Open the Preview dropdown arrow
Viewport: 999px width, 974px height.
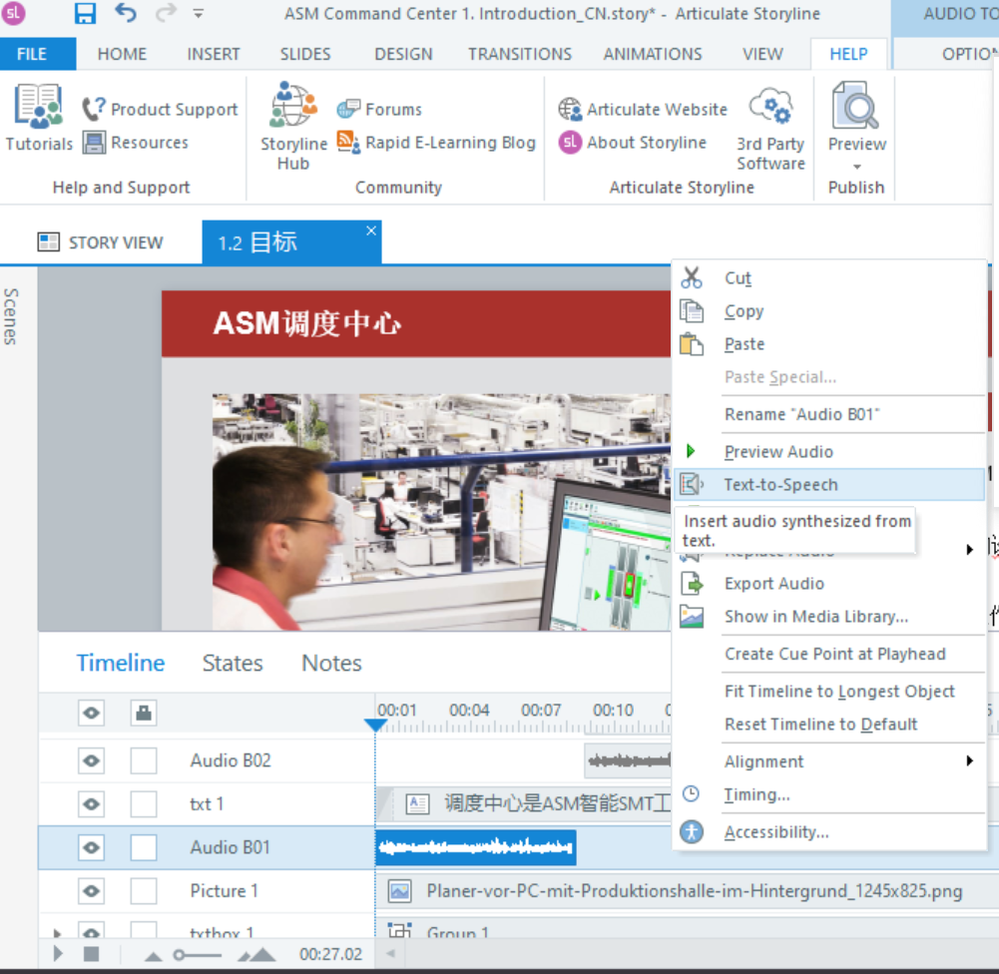pyautogui.click(x=856, y=166)
